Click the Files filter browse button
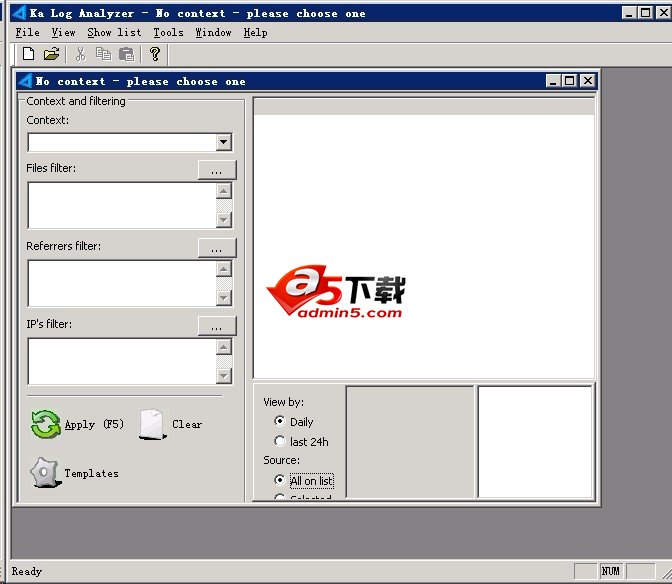The width and height of the screenshot is (672, 584). [x=217, y=170]
